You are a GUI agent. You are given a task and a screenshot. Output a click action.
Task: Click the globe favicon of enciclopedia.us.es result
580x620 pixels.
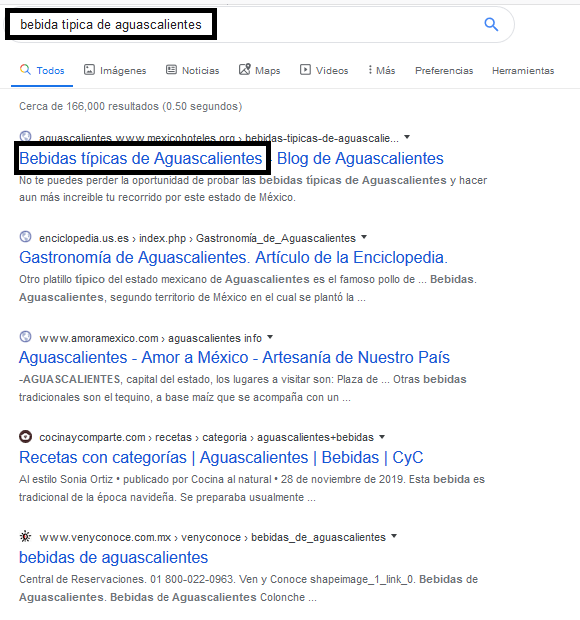click(25, 237)
